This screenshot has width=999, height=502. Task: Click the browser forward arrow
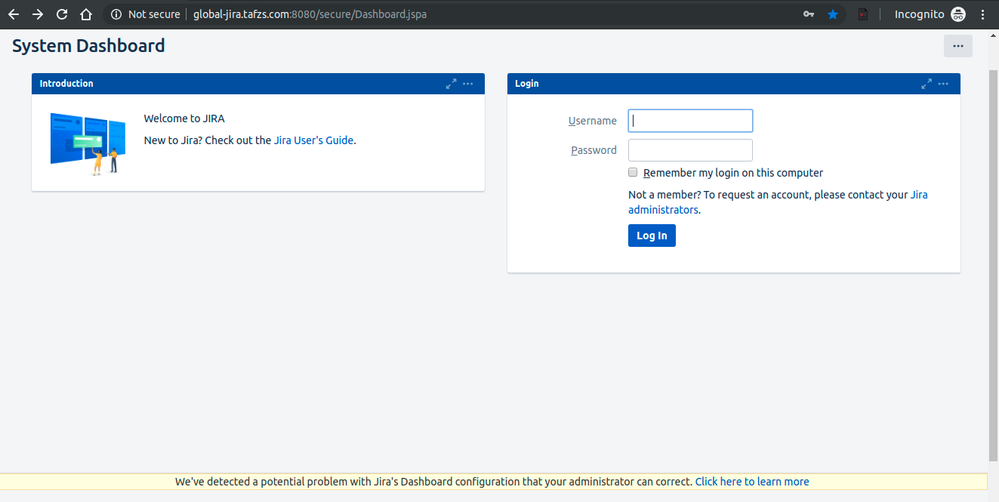pyautogui.click(x=38, y=14)
